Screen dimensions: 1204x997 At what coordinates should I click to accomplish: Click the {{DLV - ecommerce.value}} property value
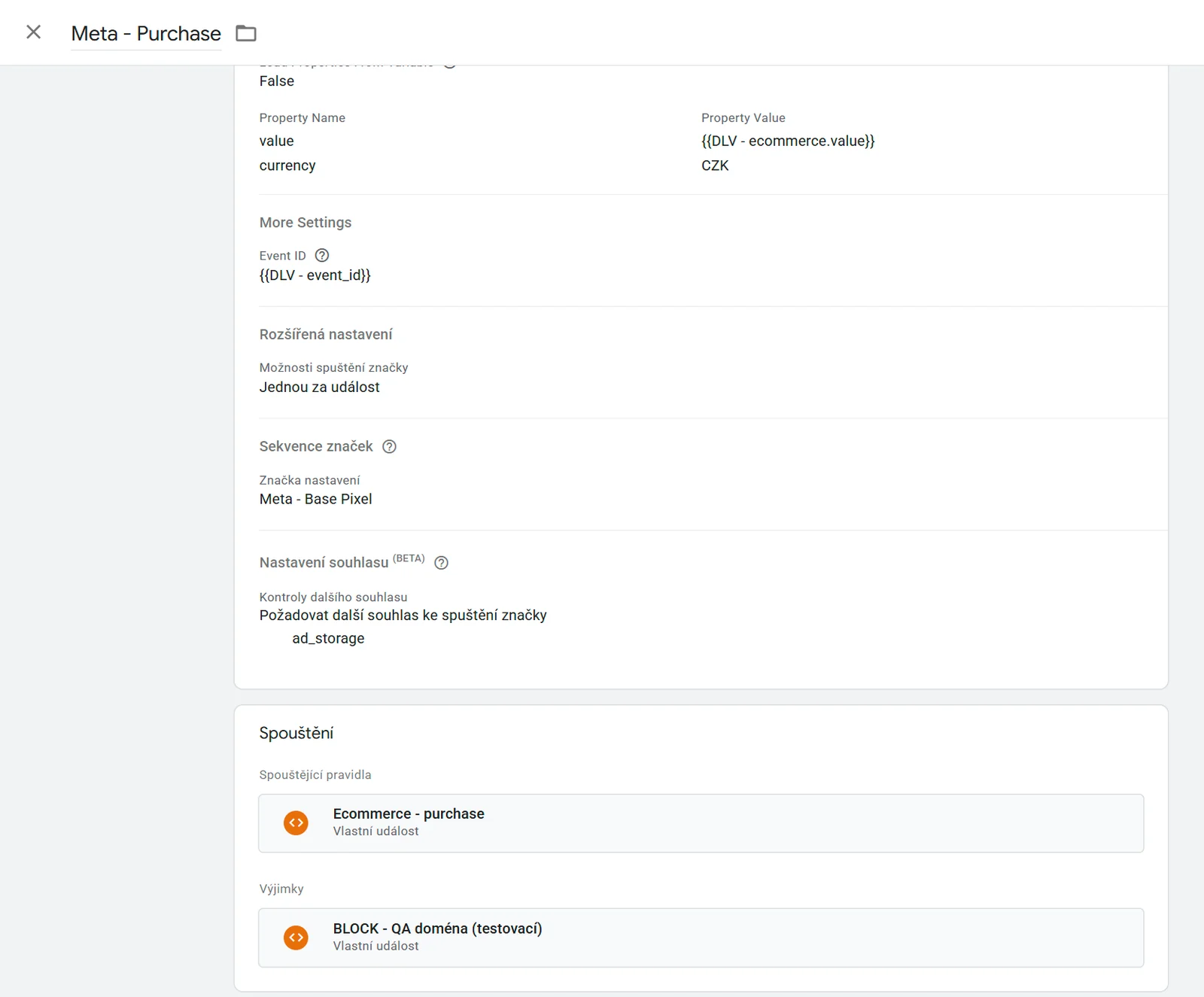coord(788,141)
